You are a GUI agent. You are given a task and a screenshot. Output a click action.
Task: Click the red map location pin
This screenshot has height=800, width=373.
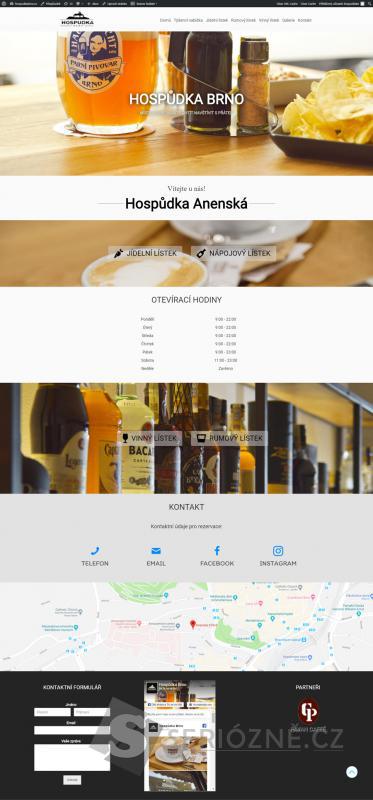click(193, 624)
